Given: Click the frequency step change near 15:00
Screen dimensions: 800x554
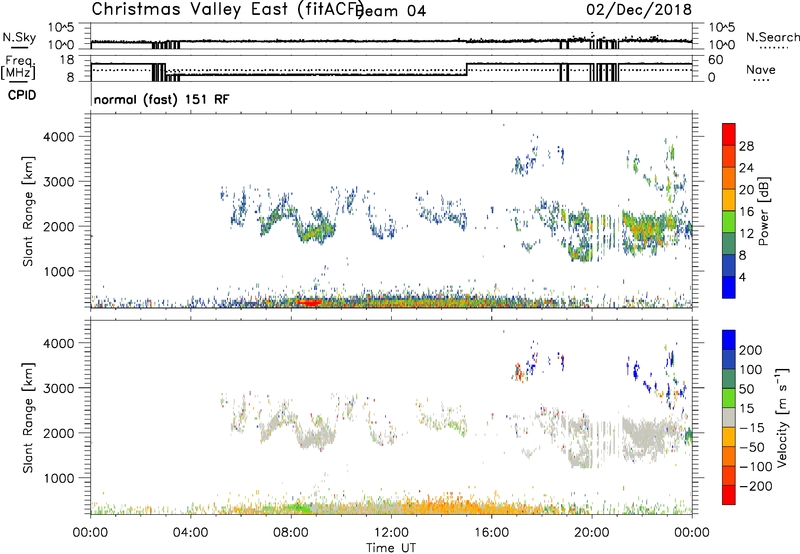Looking at the screenshot, I should tap(467, 69).
